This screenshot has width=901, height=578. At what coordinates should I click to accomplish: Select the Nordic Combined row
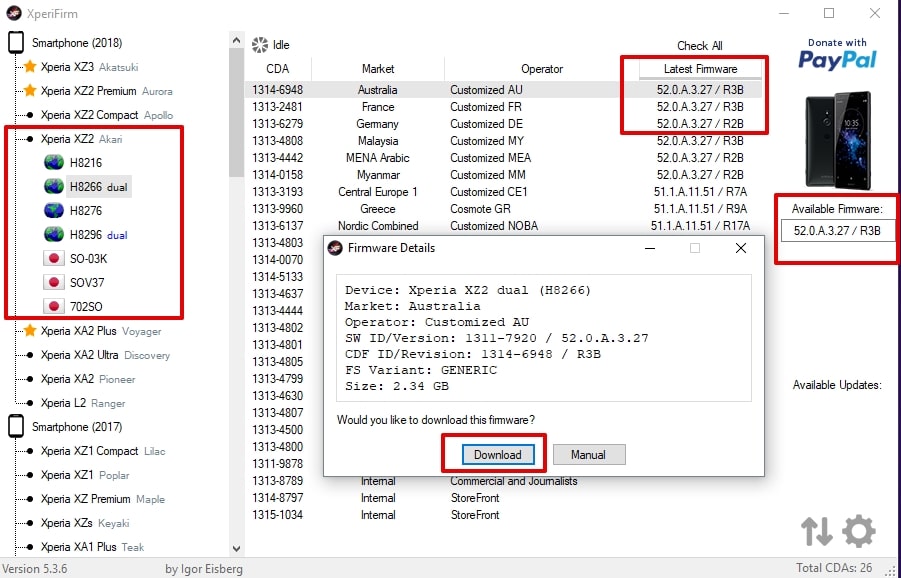503,226
